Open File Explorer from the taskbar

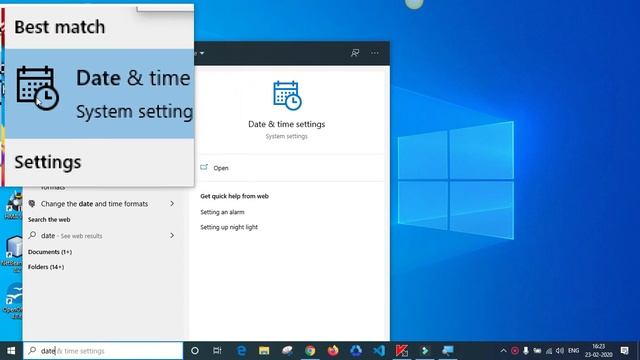click(x=264, y=351)
